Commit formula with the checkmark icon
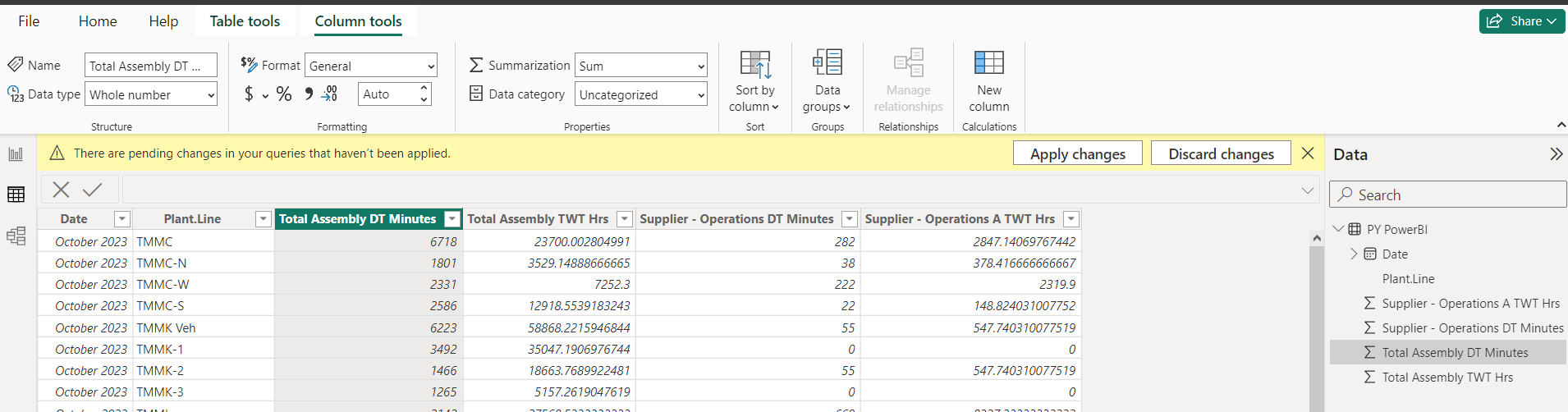The width and height of the screenshot is (1568, 412). (x=93, y=190)
